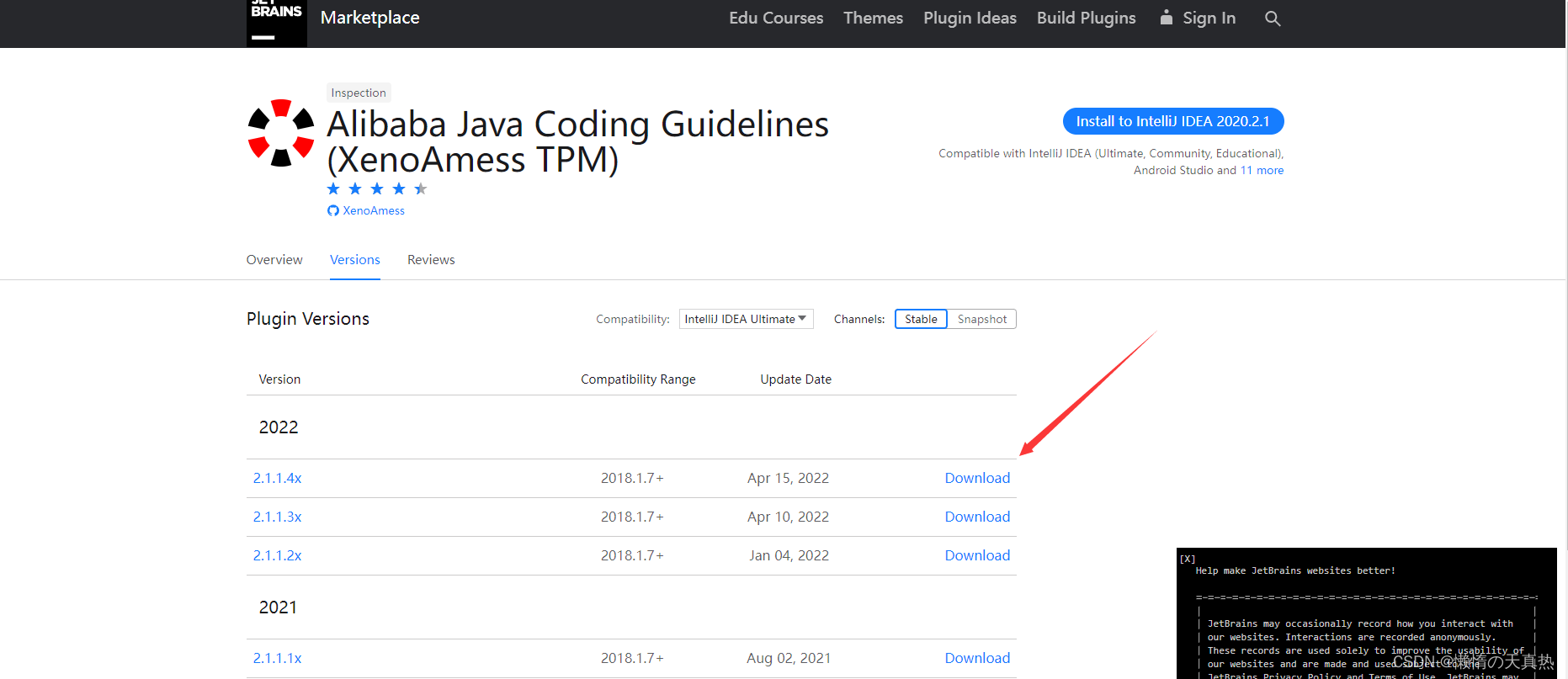The image size is (1568, 679).
Task: Click the '2022' year group heading
Action: 279,427
